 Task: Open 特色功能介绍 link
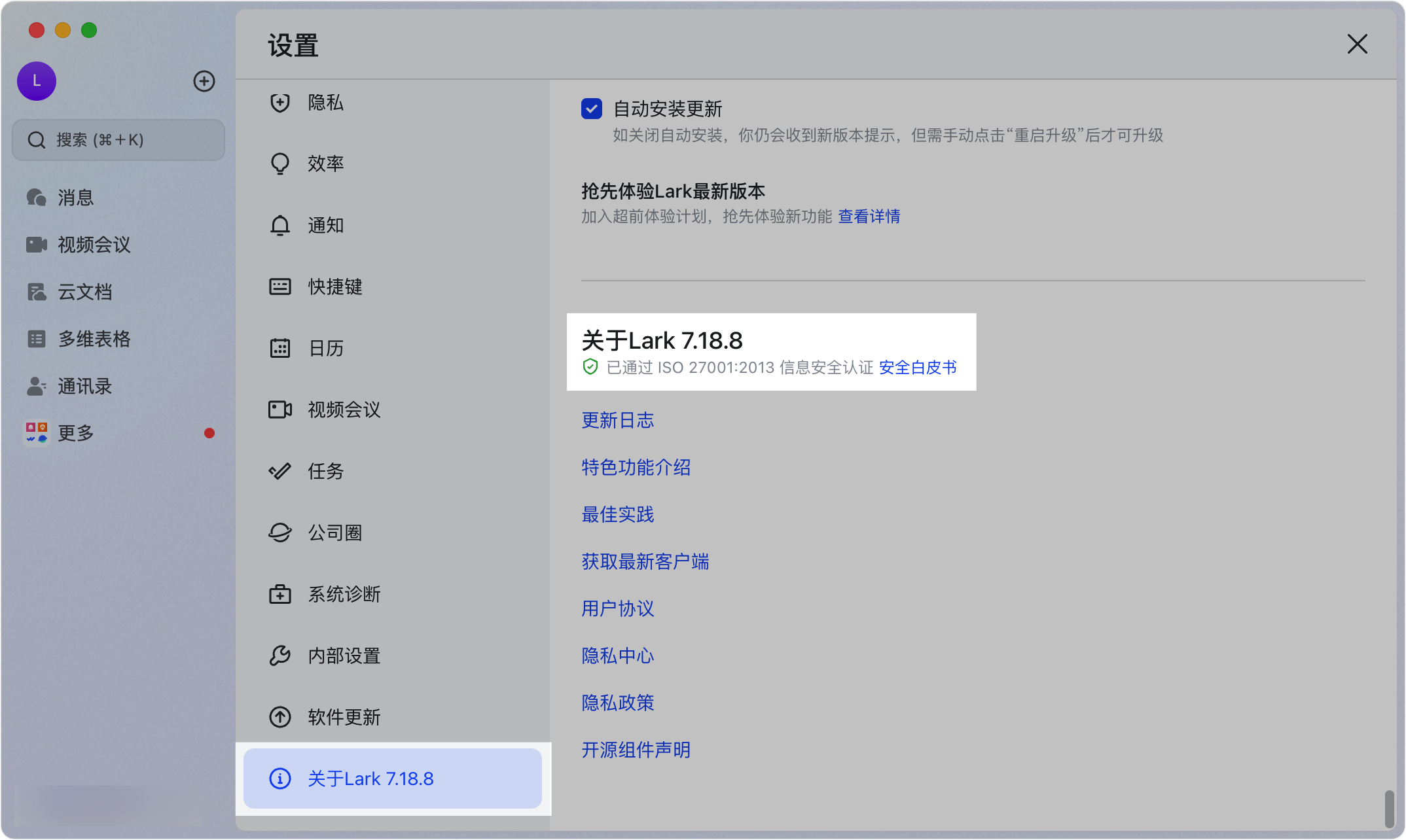(636, 467)
